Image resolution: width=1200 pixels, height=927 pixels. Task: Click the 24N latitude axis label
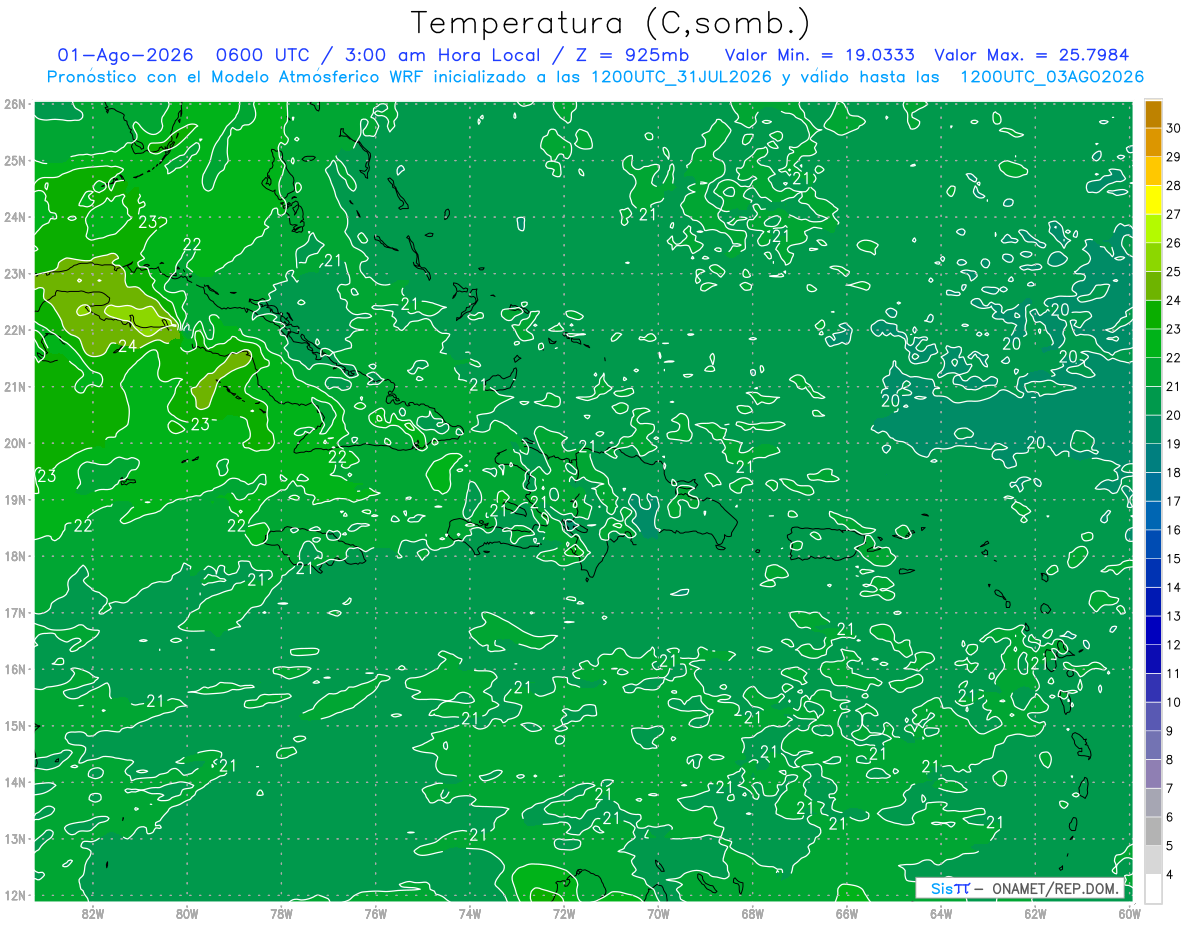[x=15, y=217]
